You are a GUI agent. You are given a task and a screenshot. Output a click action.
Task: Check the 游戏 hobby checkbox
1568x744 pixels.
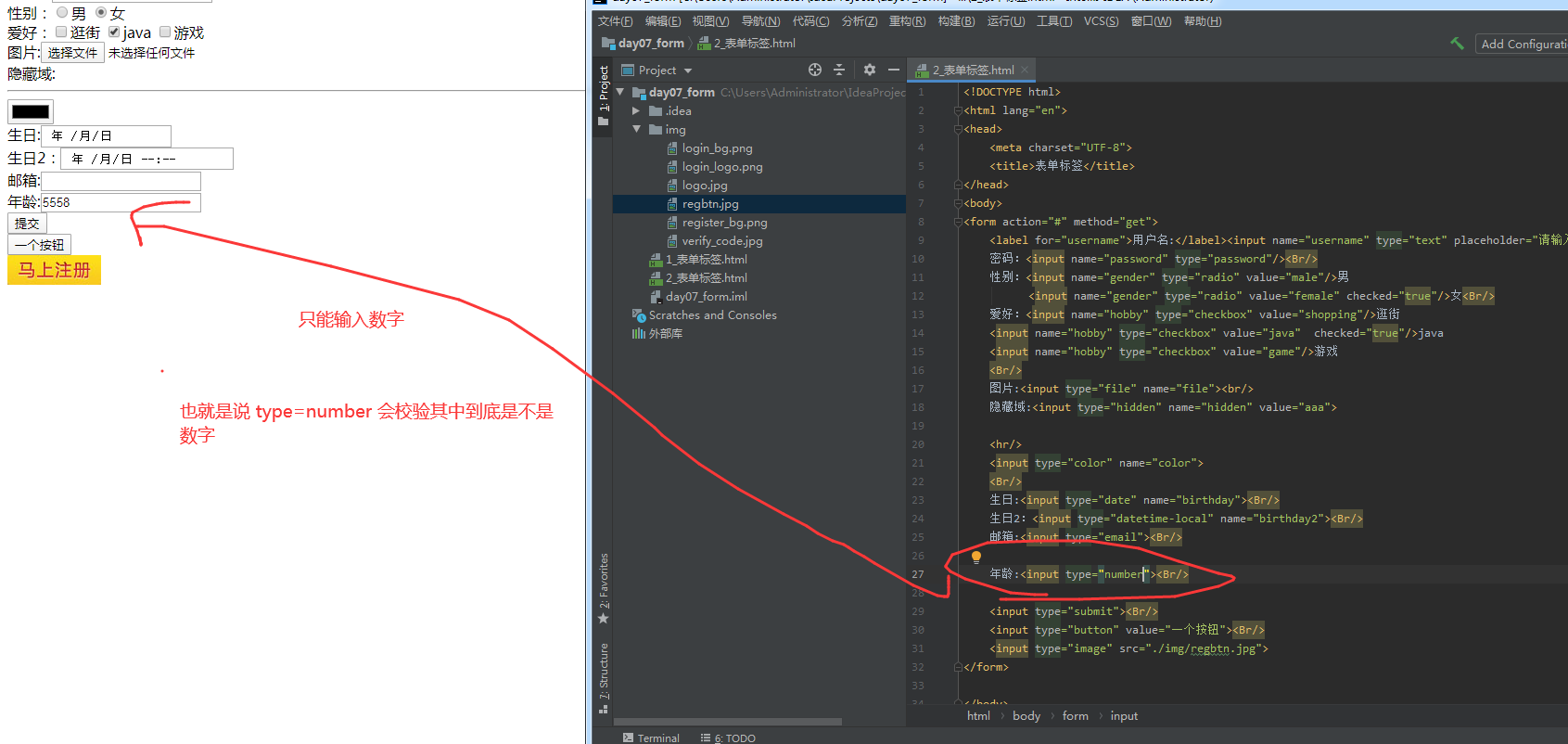(x=165, y=32)
